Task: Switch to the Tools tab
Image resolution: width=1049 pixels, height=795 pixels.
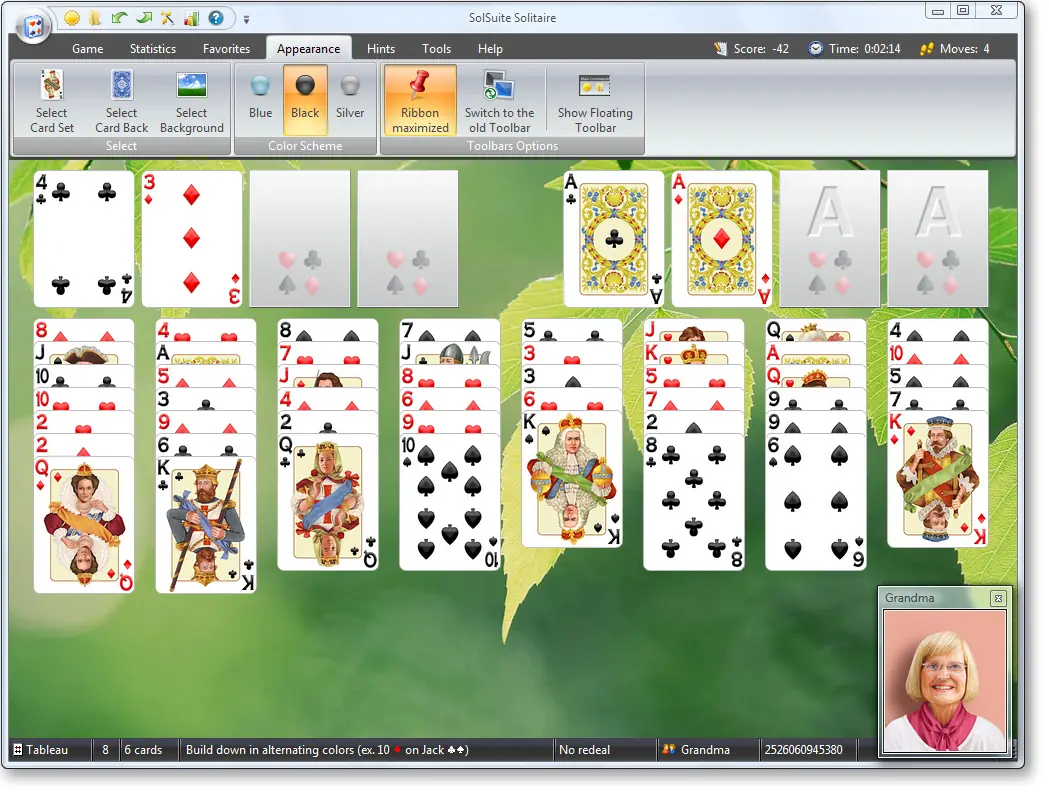Action: (x=436, y=49)
